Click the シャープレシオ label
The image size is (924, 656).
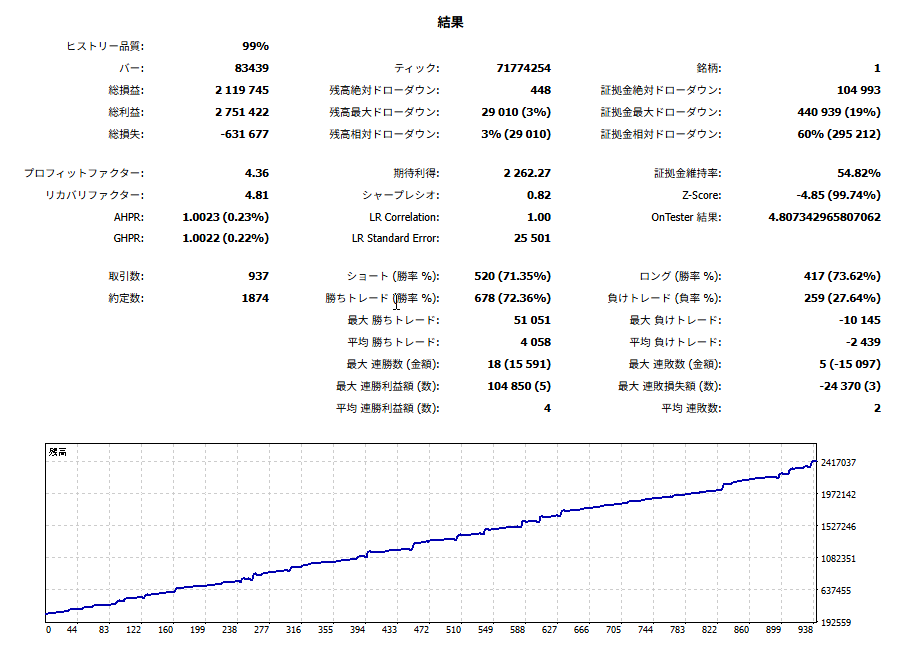tap(401, 195)
